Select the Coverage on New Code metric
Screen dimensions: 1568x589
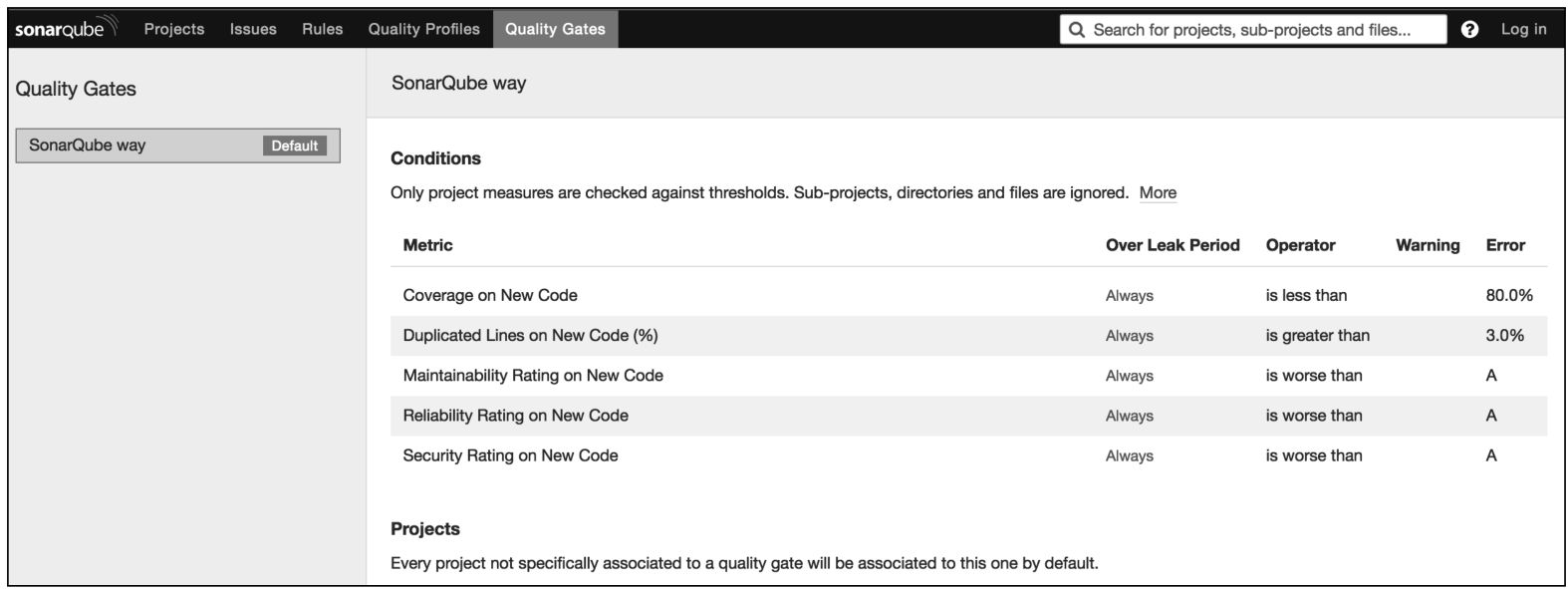(x=490, y=295)
